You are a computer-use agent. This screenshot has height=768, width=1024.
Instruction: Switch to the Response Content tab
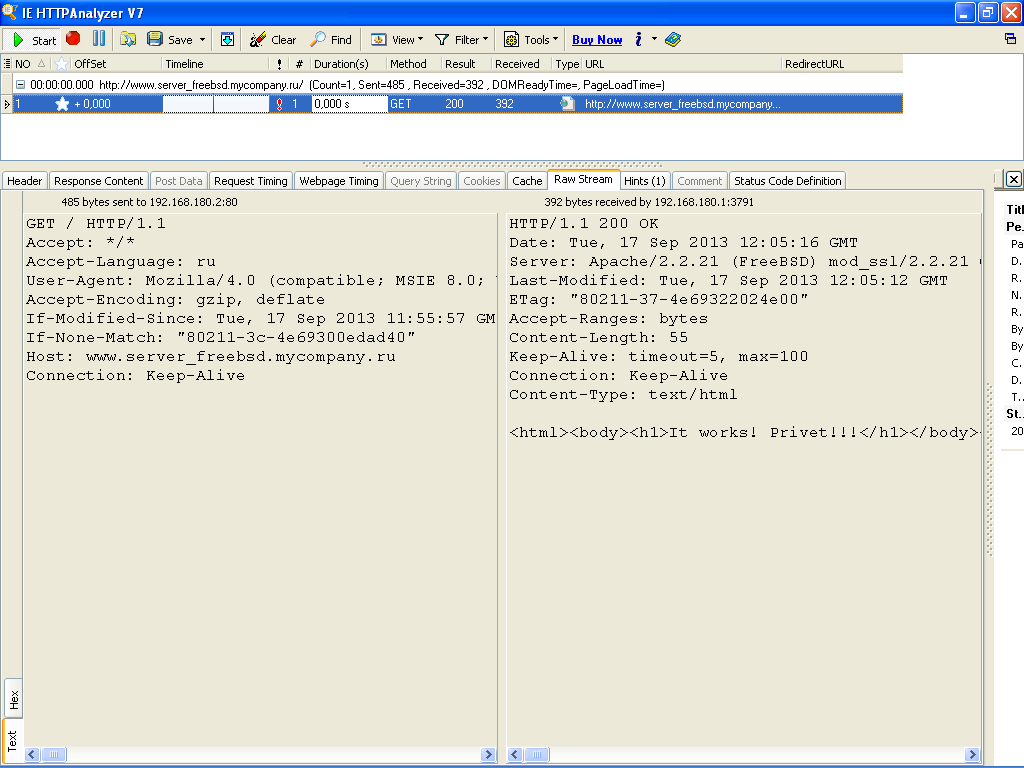click(x=99, y=181)
